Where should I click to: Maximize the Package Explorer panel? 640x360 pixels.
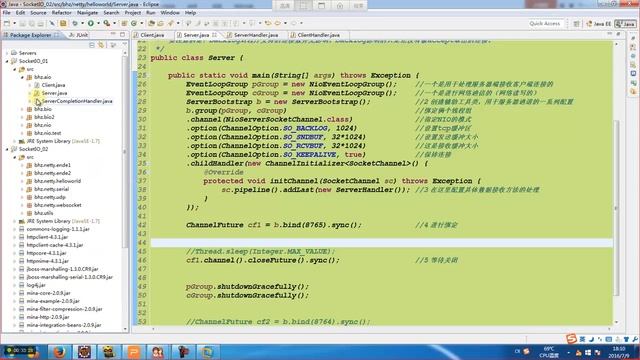pos(122,35)
